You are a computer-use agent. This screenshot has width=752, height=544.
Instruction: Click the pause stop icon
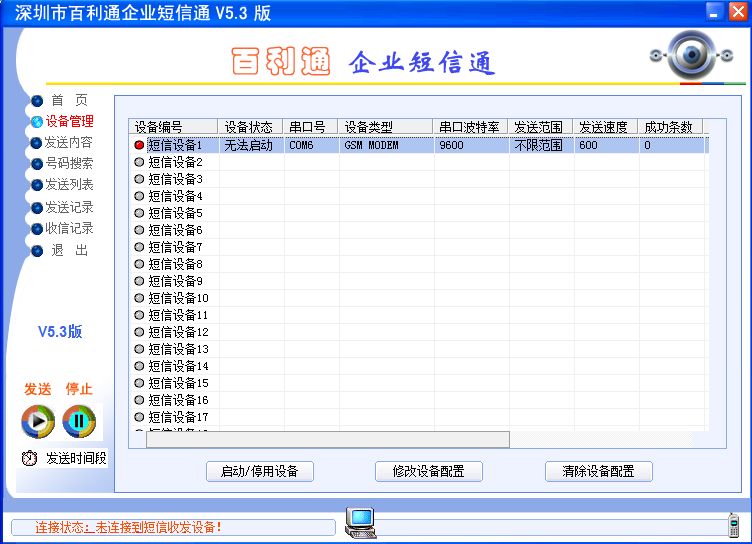[79, 421]
